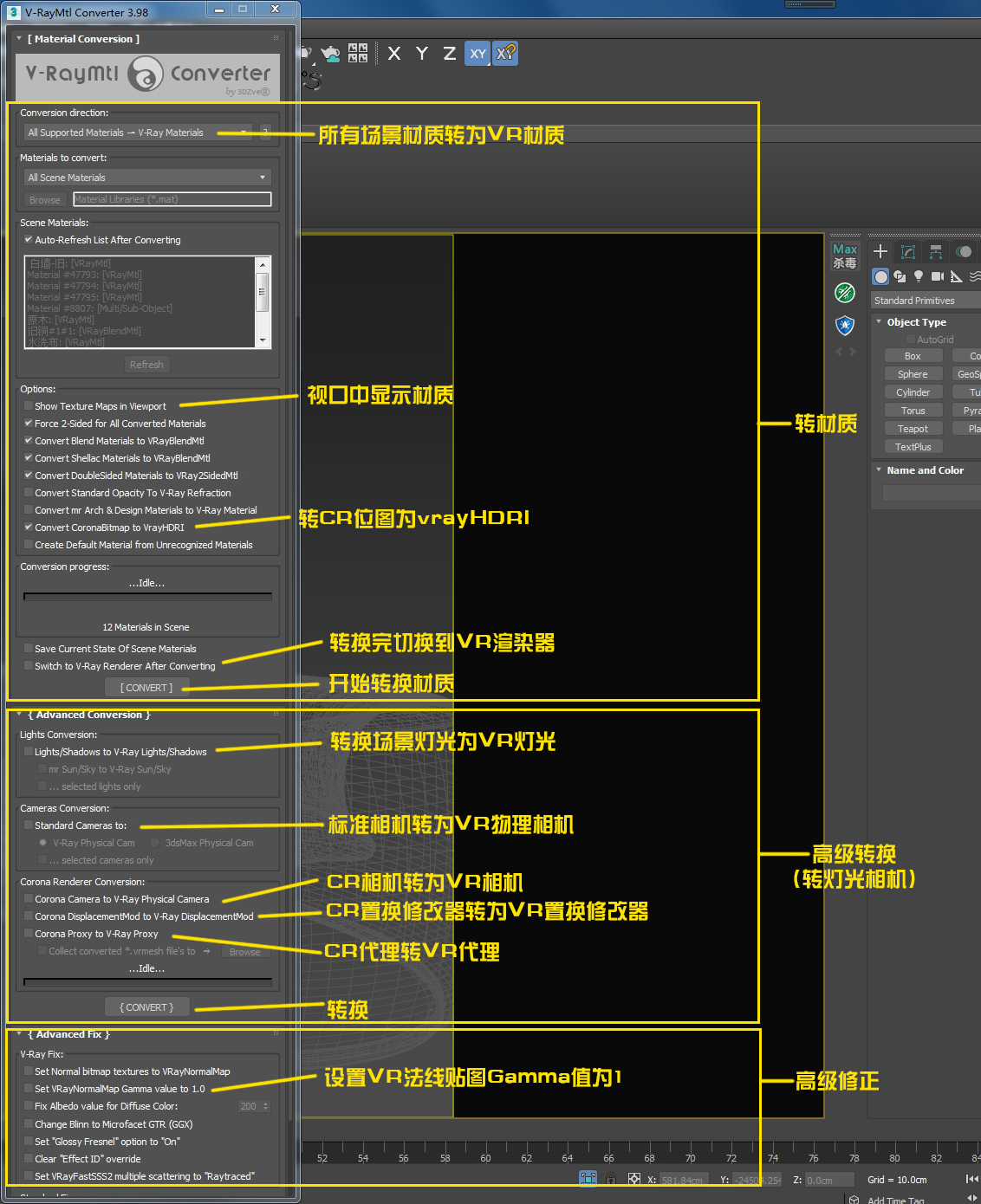981x1204 pixels.
Task: Click the absolute transform mode icon
Action: click(634, 1179)
